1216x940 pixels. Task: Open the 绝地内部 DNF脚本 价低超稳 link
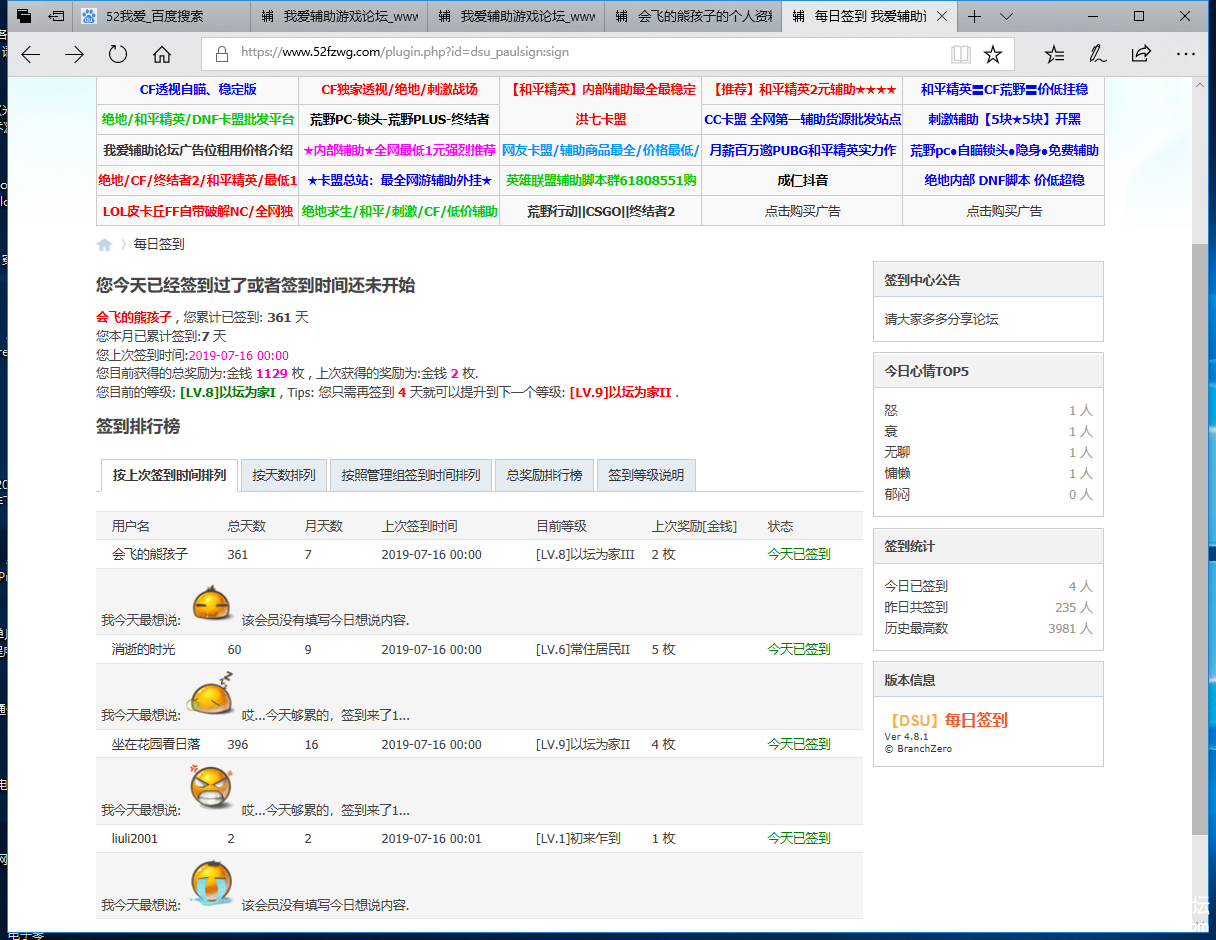(x=1004, y=181)
